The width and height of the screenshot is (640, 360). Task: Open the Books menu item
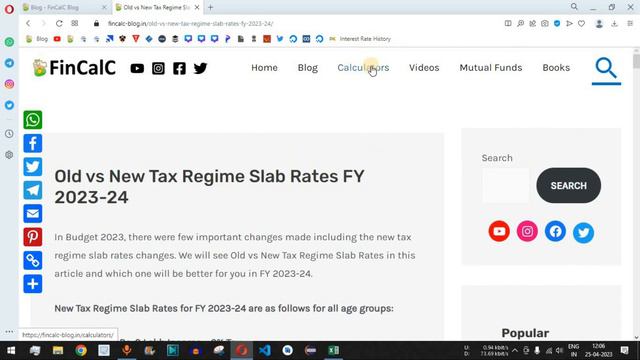556,68
